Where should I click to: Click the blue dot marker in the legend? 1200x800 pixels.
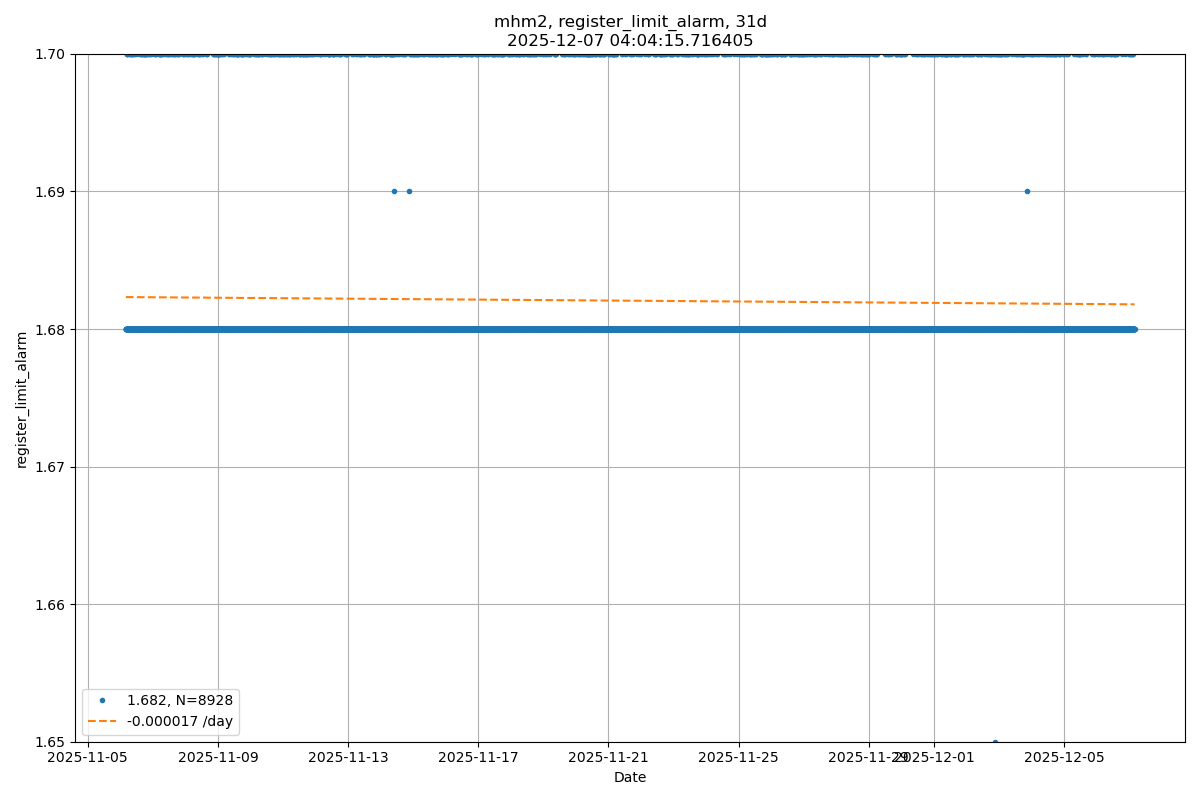tap(101, 700)
